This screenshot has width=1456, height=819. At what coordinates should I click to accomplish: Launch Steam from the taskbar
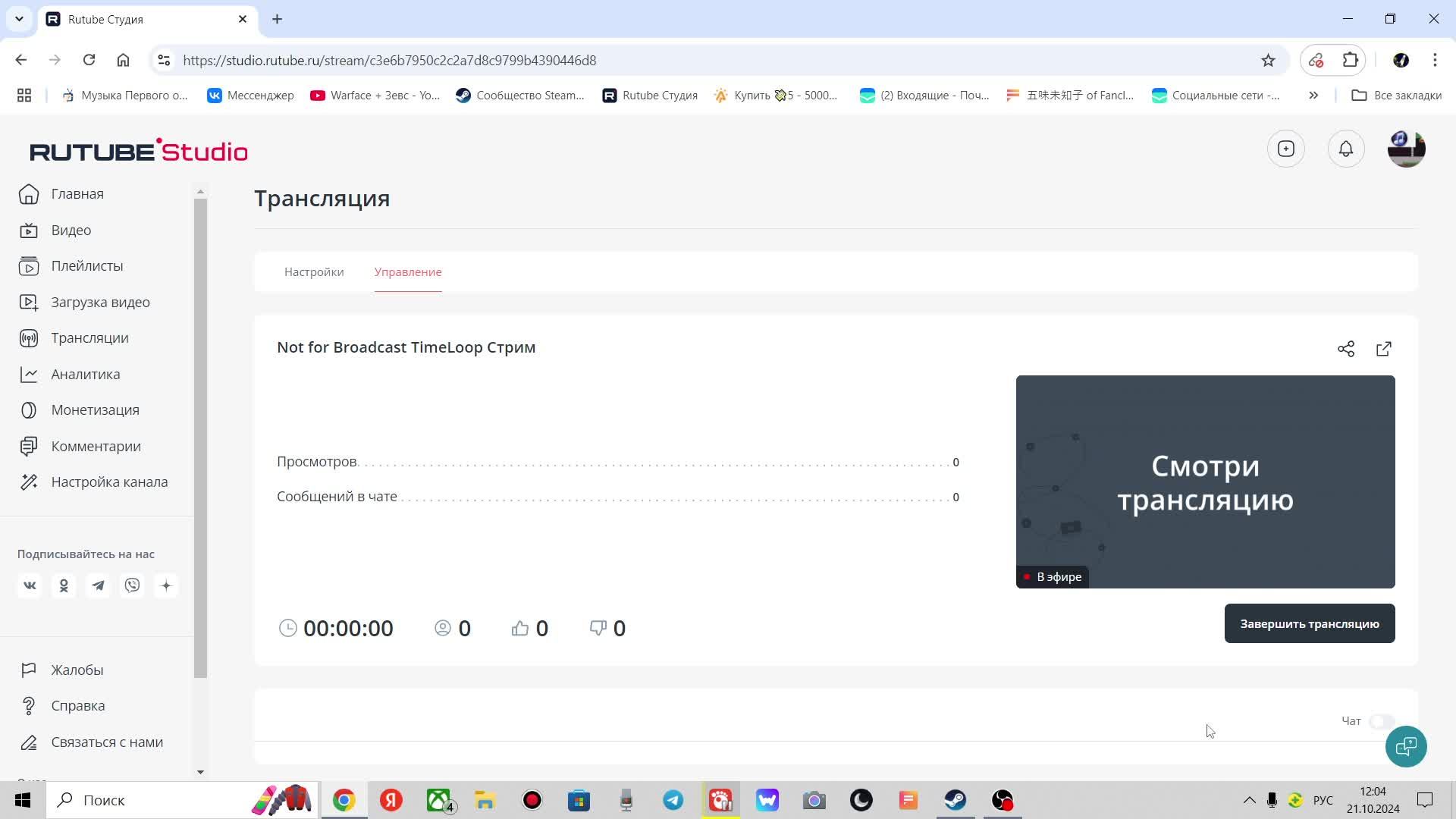[x=955, y=800]
